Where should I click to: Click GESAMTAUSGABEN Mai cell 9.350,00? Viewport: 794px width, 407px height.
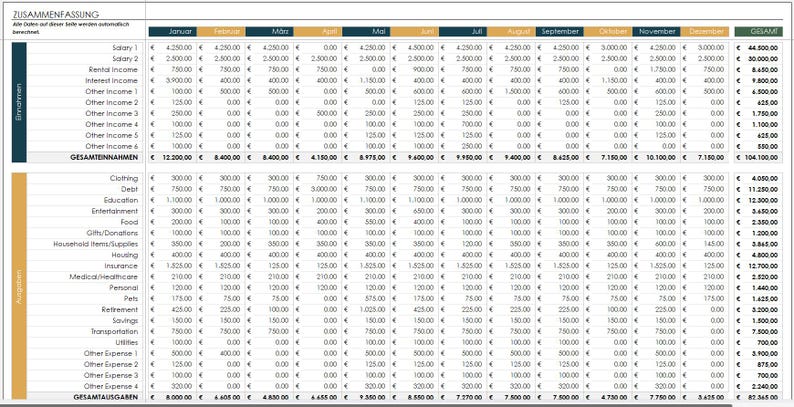coord(366,397)
